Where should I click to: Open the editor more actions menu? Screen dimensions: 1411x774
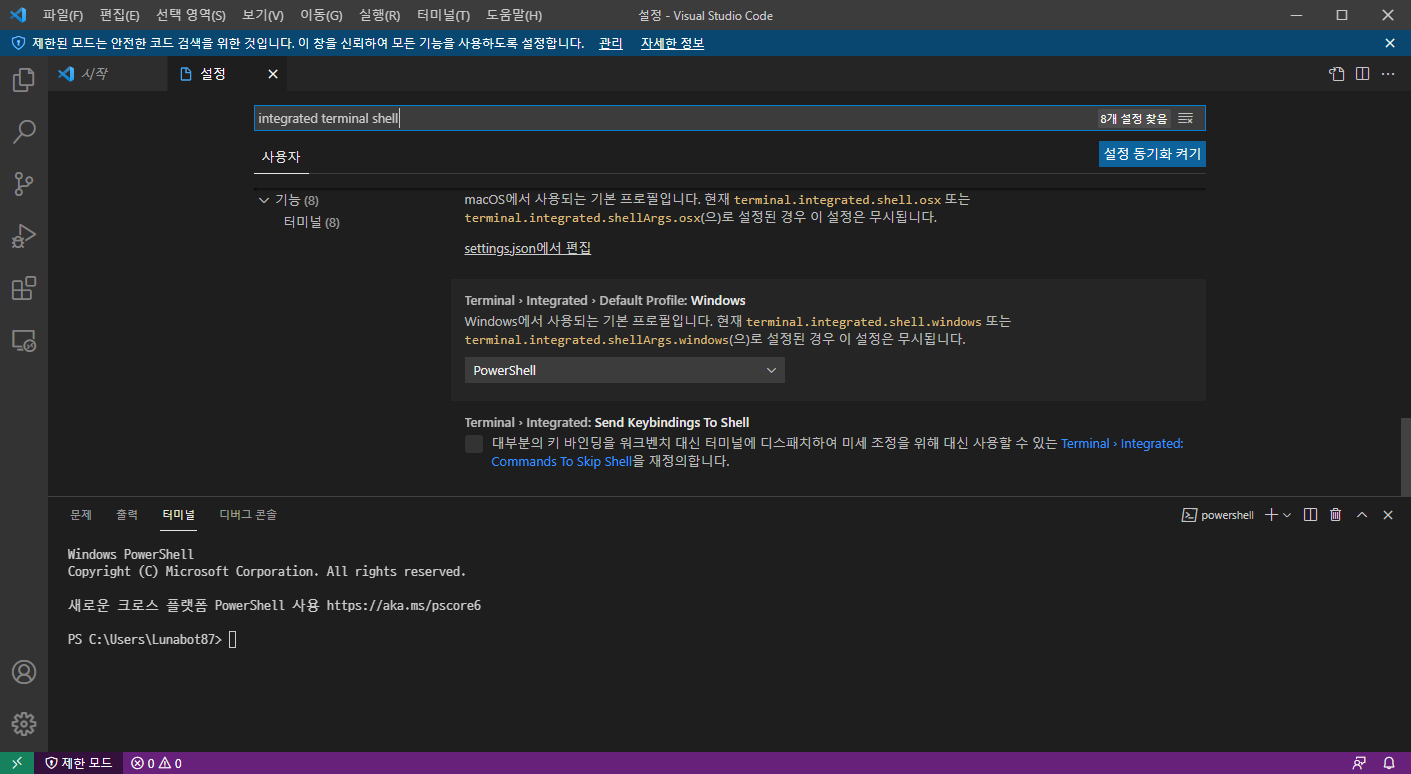pyautogui.click(x=1388, y=74)
